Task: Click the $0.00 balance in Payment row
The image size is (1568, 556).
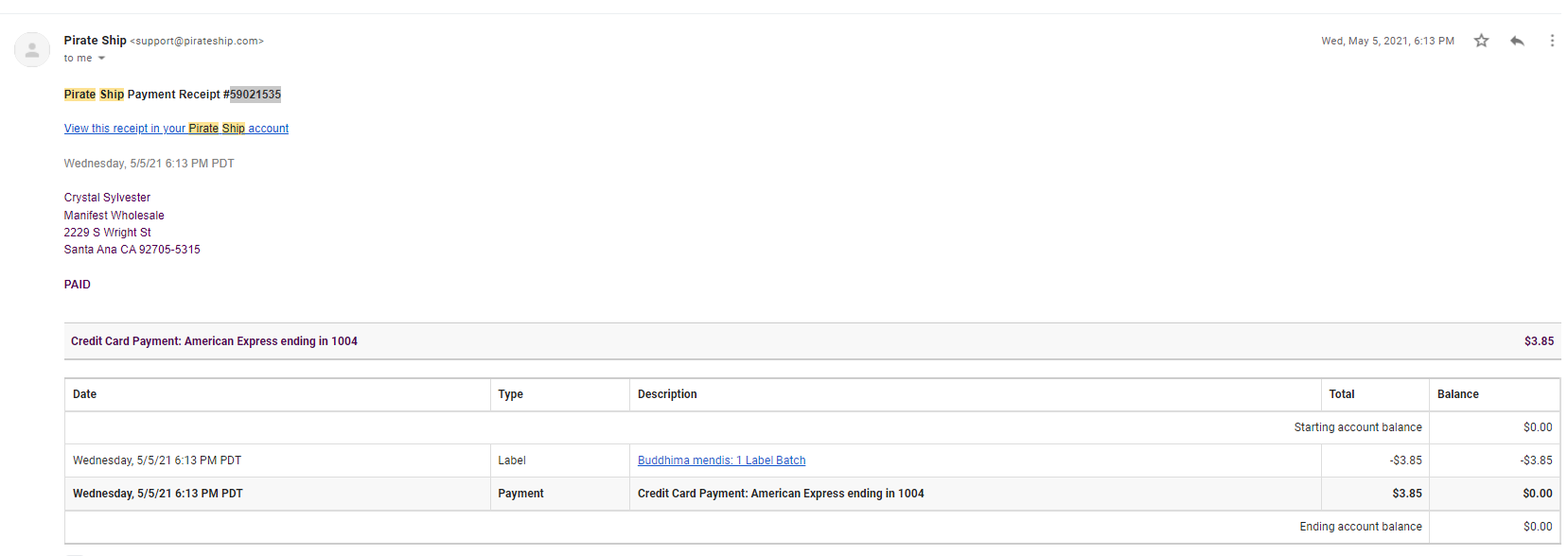Action: point(1538,494)
